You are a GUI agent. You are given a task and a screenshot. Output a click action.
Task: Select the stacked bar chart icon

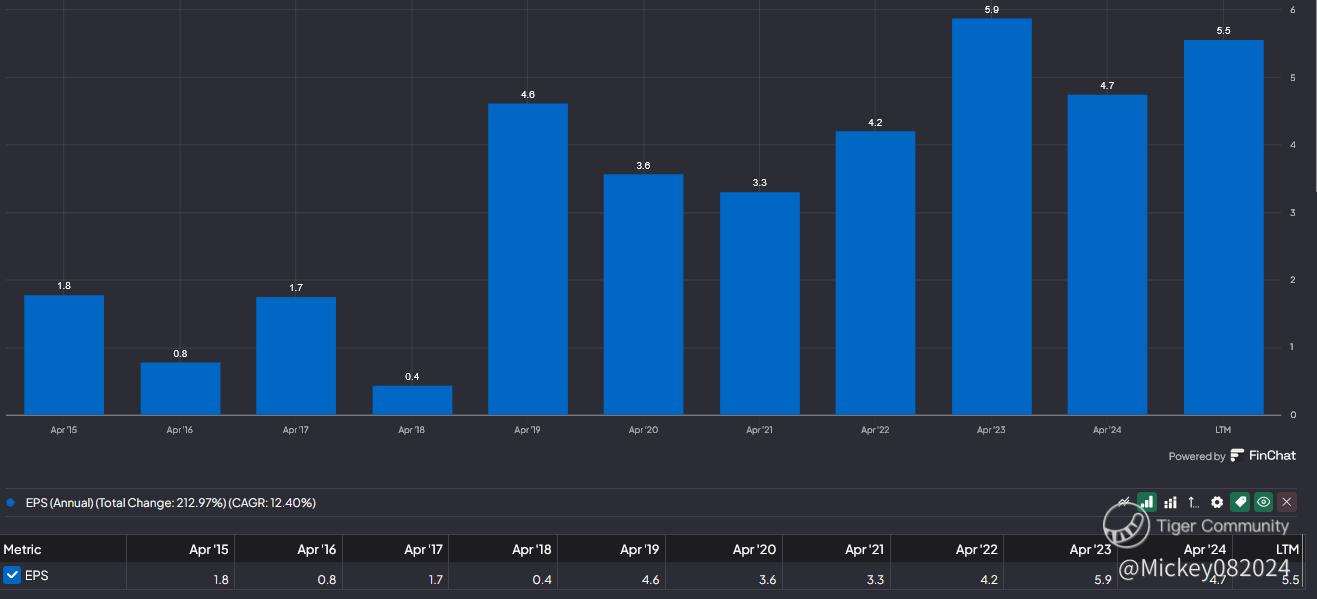click(x=1170, y=502)
